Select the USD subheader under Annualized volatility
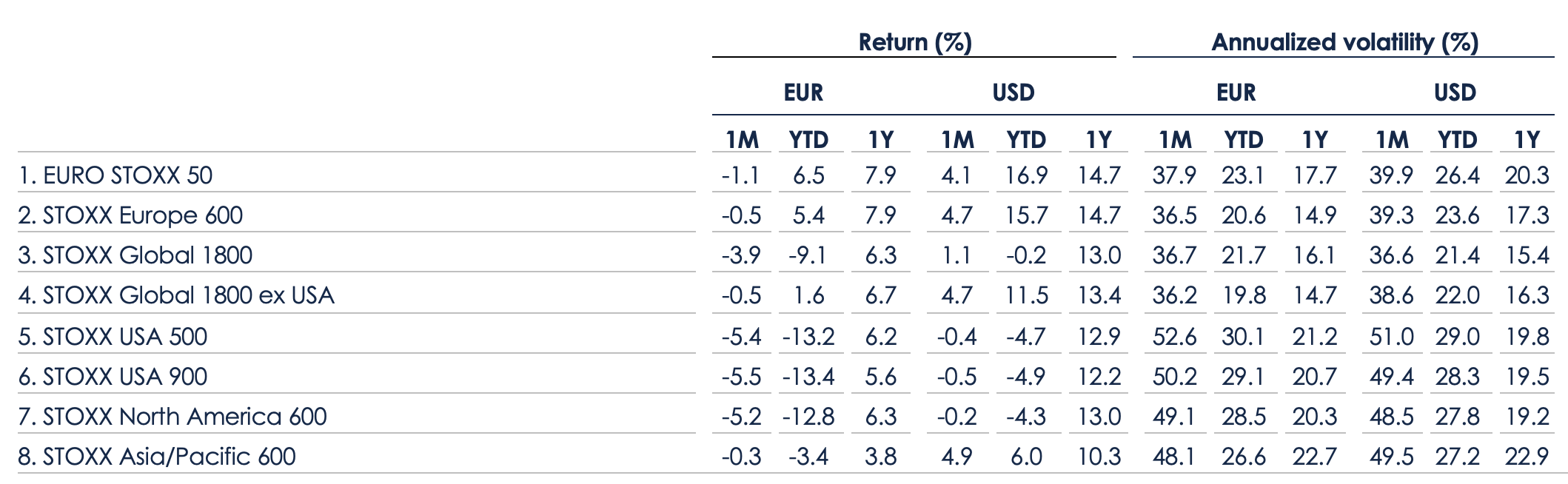The height and width of the screenshot is (484, 1568). [x=1455, y=93]
